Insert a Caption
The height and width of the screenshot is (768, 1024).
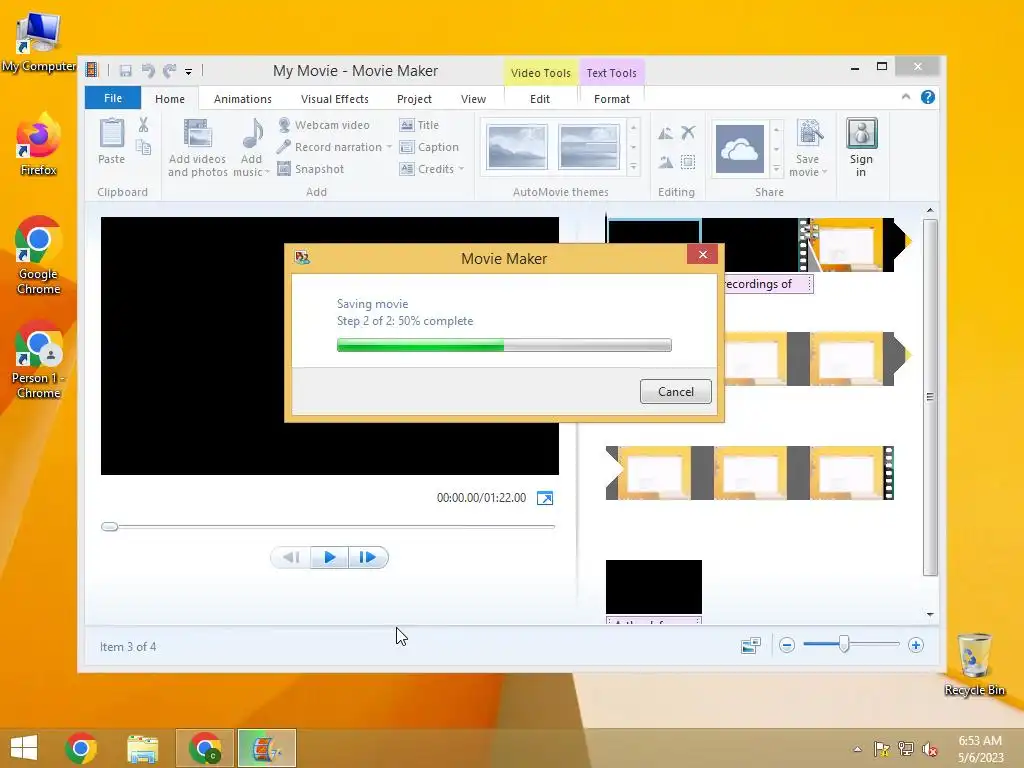[x=429, y=147]
